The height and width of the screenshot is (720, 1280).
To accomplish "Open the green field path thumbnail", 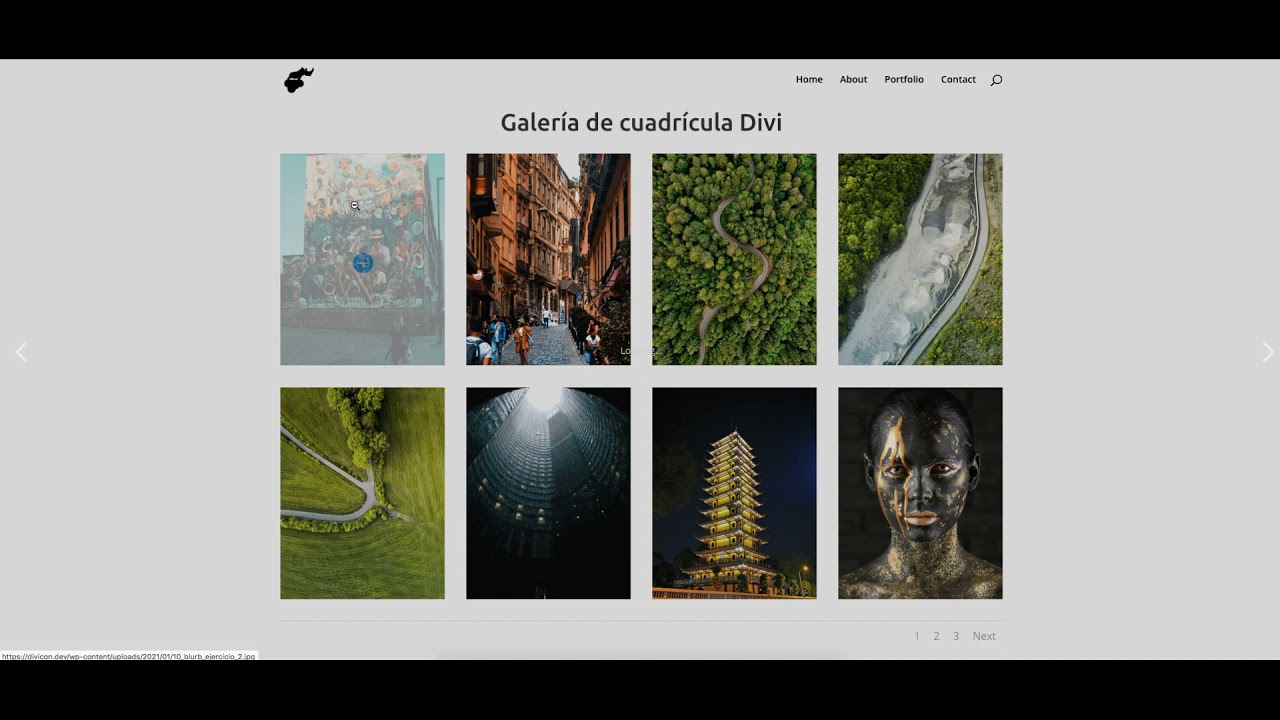I will (x=362, y=493).
